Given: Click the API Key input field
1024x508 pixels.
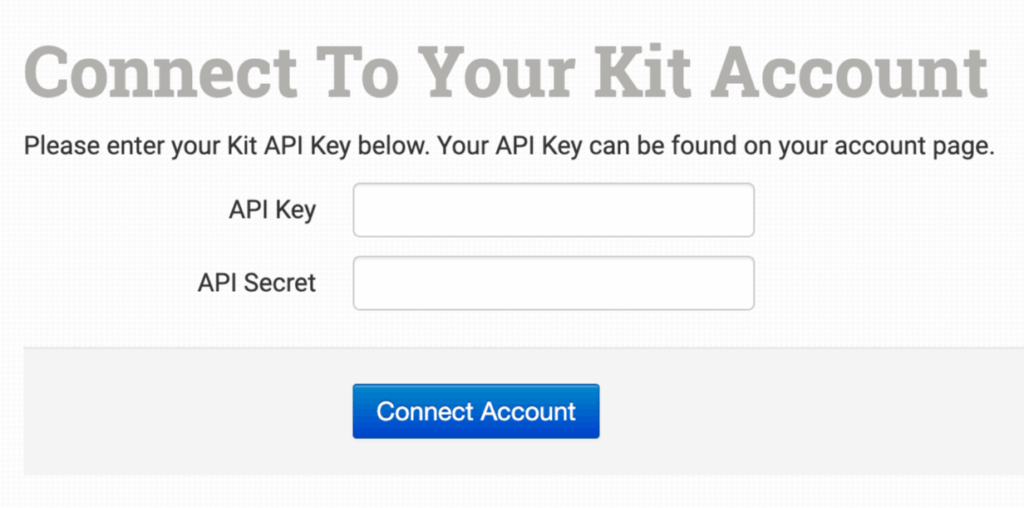Looking at the screenshot, I should click(553, 210).
